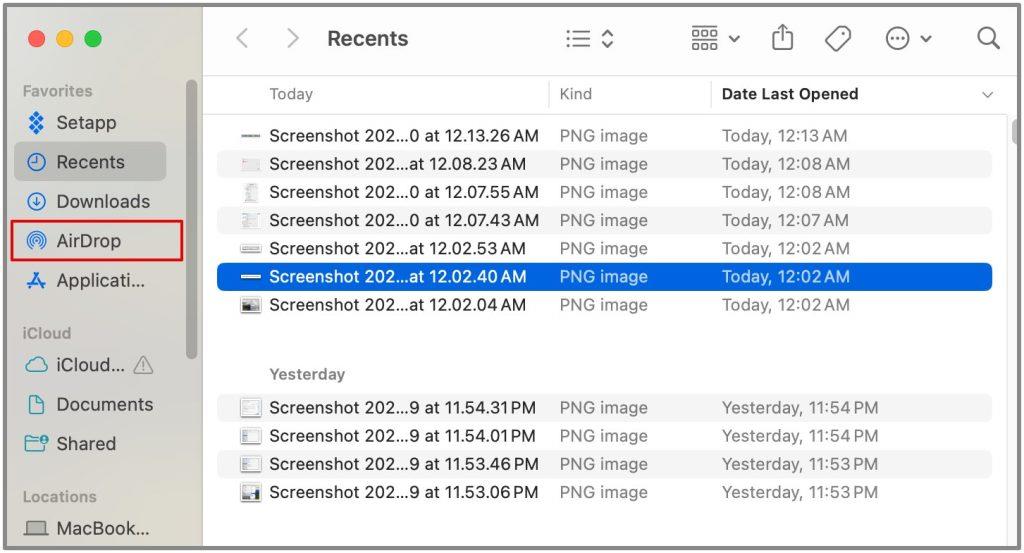The image size is (1024, 553).
Task: Open the ellipsis action menu
Action: [897, 39]
